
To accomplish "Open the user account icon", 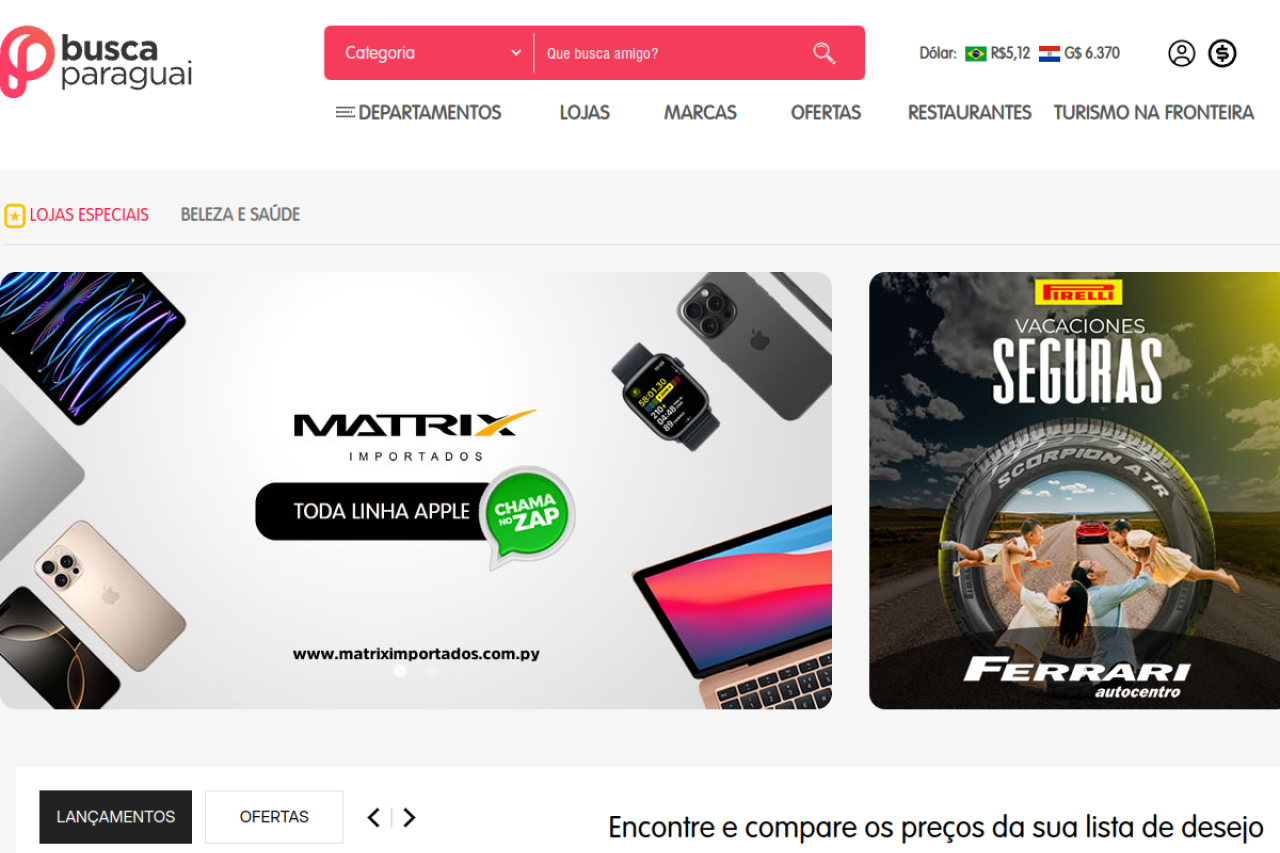I will pos(1182,53).
